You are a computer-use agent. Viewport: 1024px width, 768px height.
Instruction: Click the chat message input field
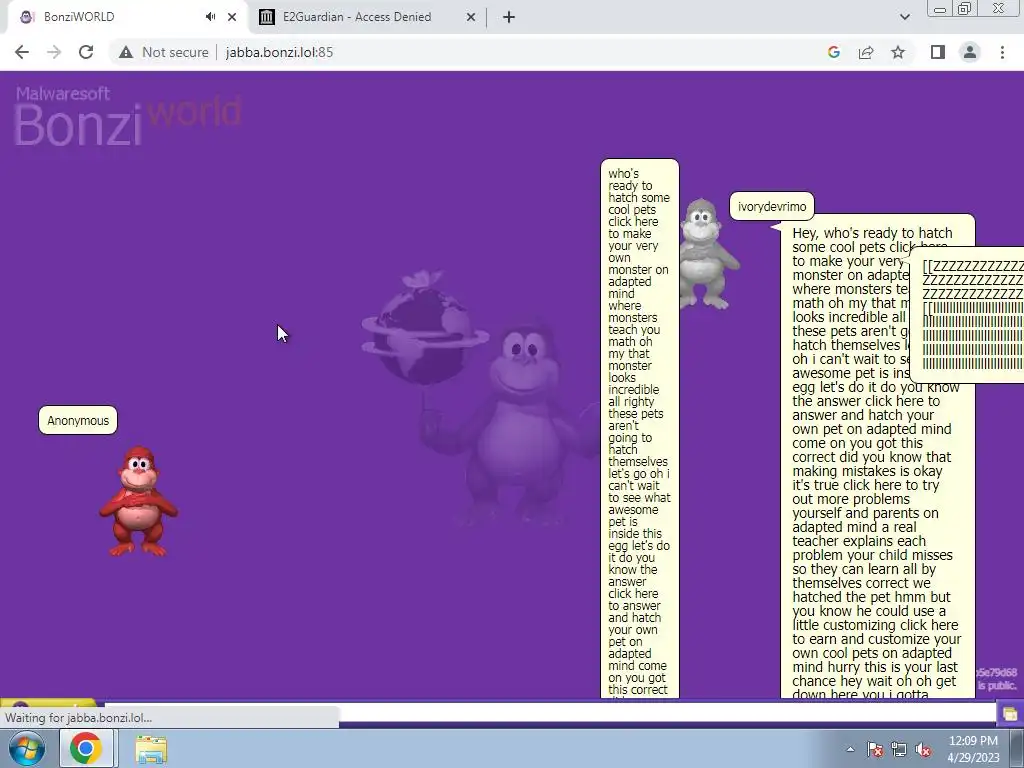click(x=549, y=712)
